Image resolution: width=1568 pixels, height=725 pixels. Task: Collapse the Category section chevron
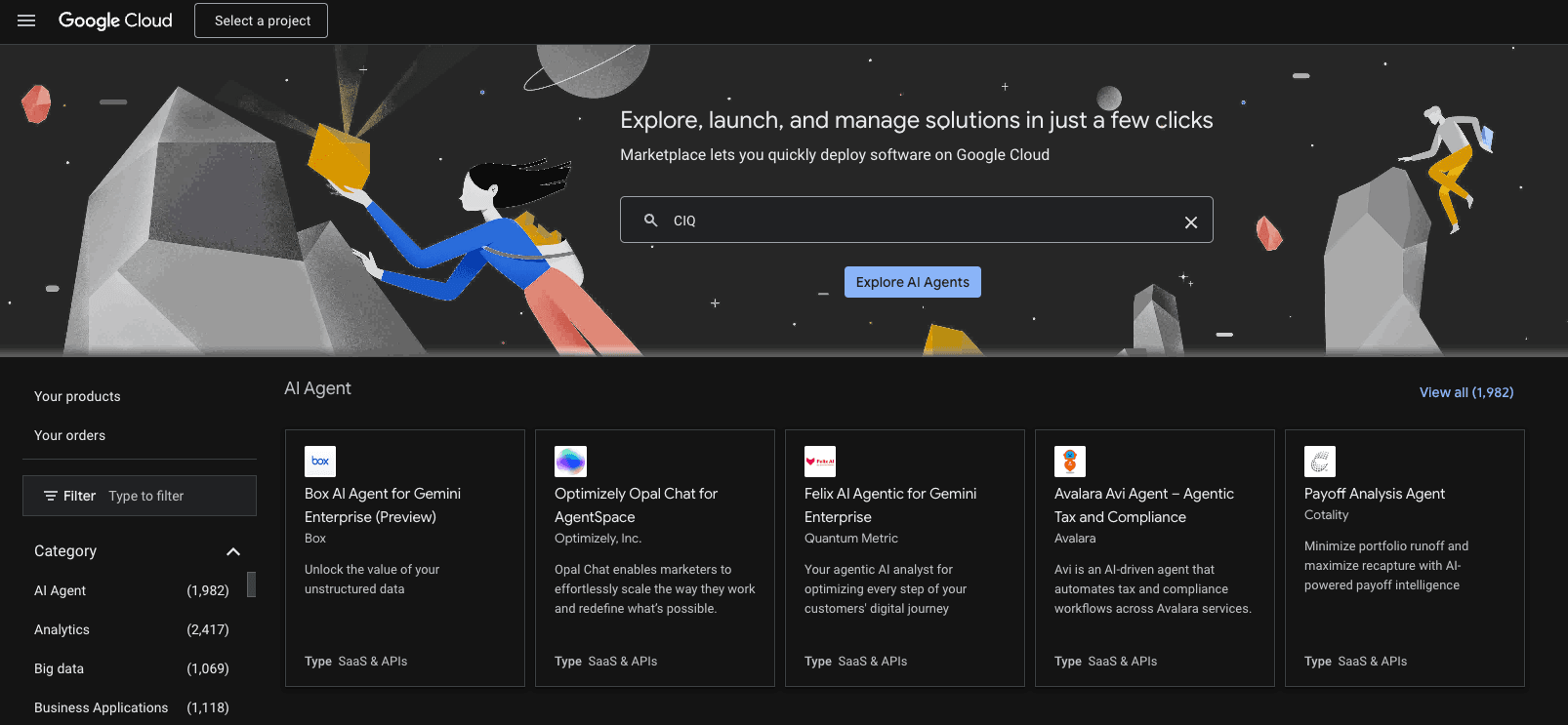(233, 551)
